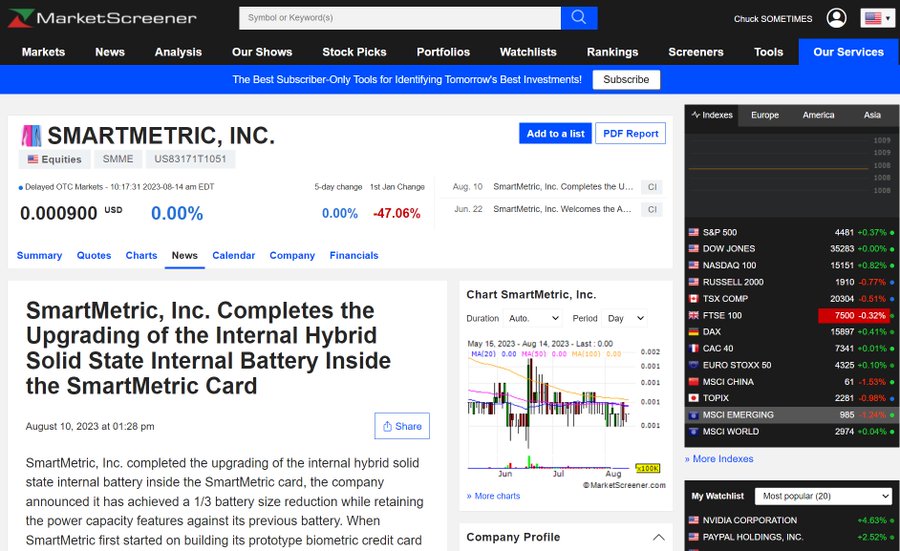Click the x100K yellow chart label
Image resolution: width=900 pixels, height=551 pixels.
pyautogui.click(x=648, y=468)
